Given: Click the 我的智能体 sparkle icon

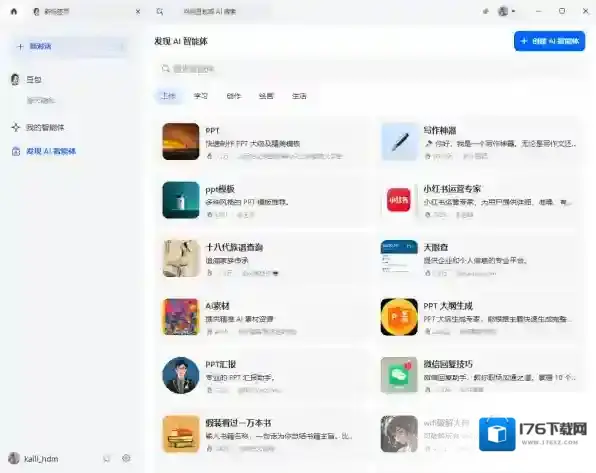Looking at the screenshot, I should coord(16,127).
